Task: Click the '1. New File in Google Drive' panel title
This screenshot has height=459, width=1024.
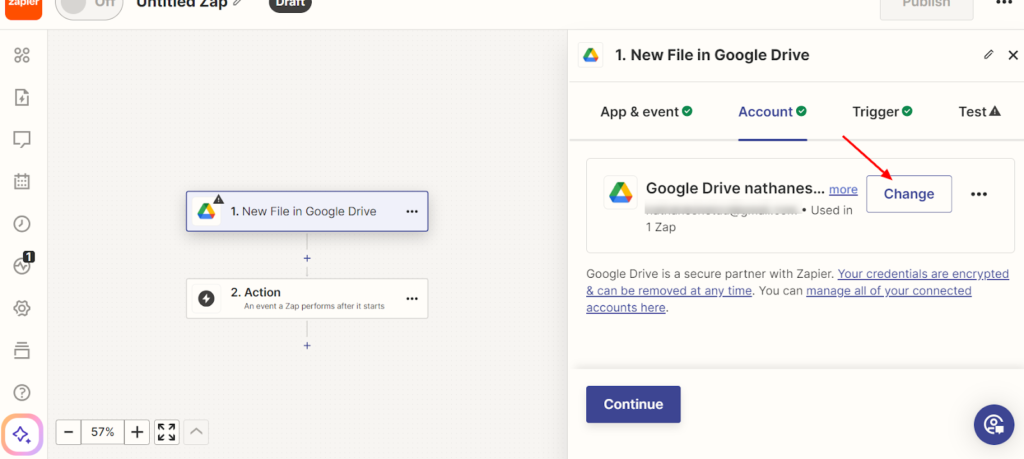Action: pos(712,55)
